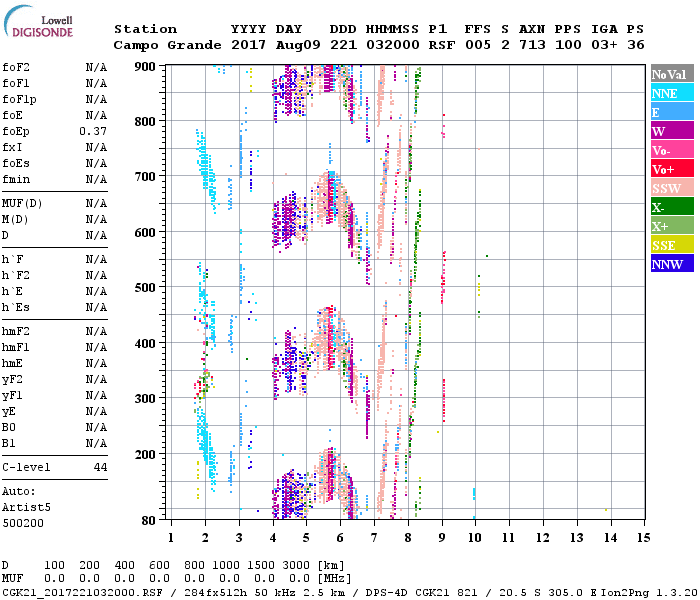The width and height of the screenshot is (700, 600).
Task: Click the C-level value 44
Action: coord(100,467)
